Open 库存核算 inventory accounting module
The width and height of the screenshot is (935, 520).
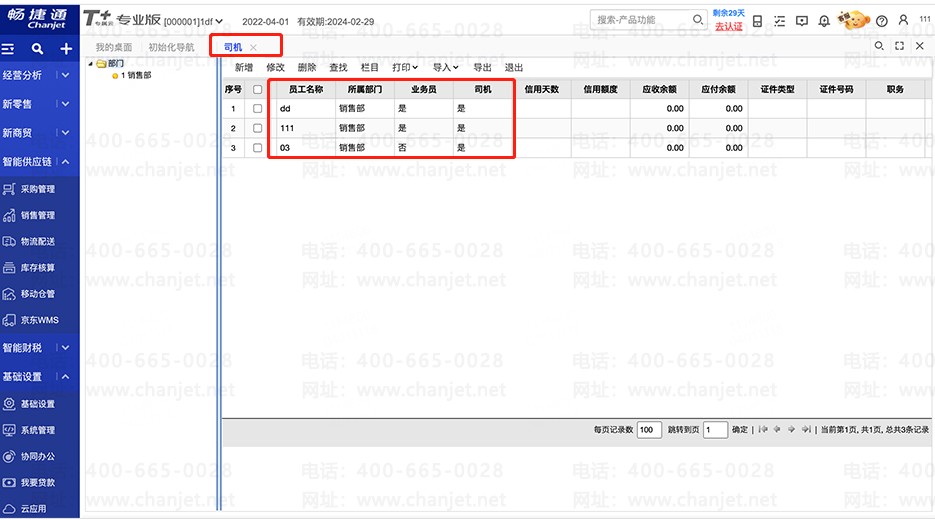[x=29, y=268]
